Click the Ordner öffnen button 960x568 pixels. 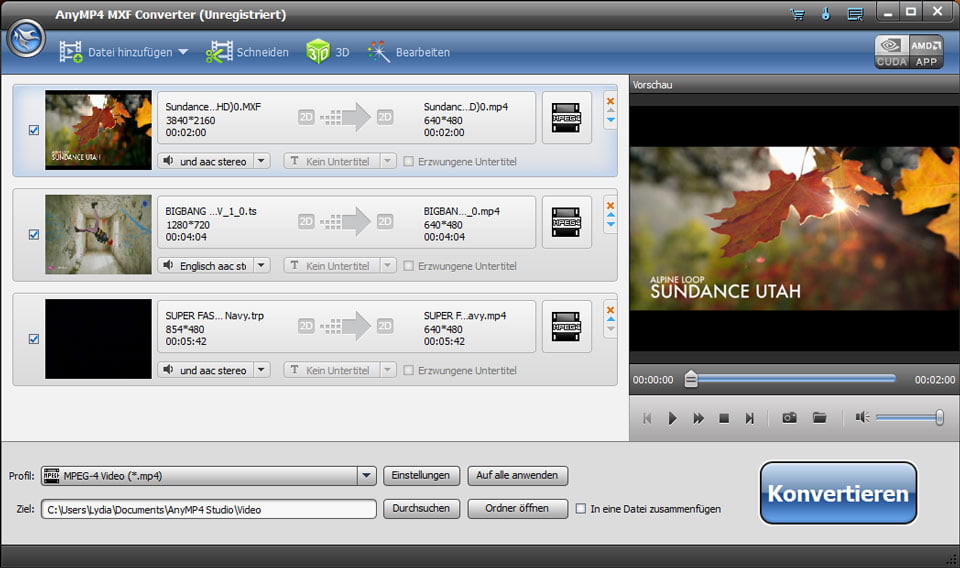click(517, 509)
